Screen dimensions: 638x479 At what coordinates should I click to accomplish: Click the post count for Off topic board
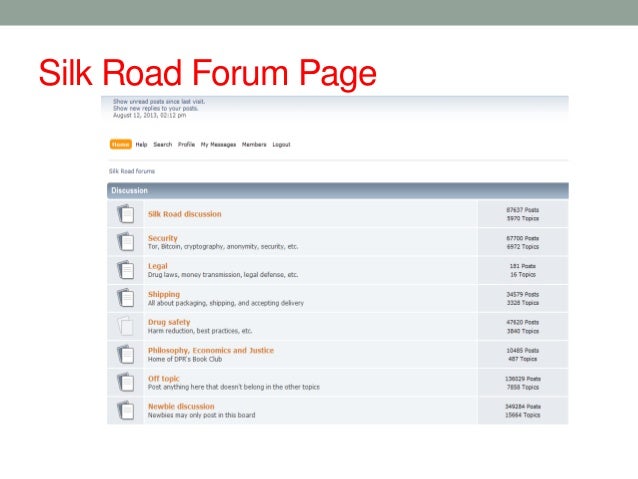pyautogui.click(x=523, y=378)
